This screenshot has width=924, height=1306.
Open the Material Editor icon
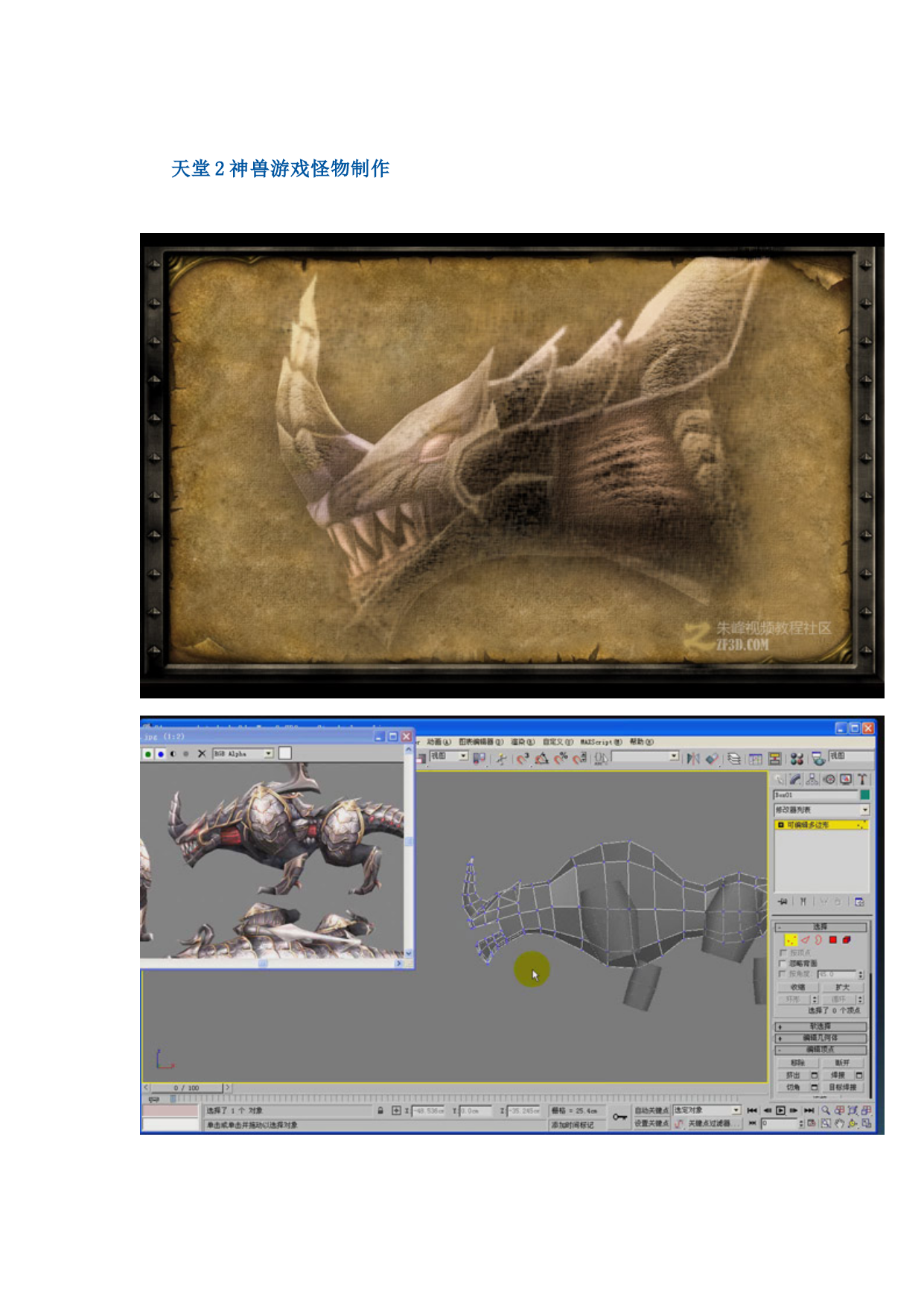coord(797,759)
